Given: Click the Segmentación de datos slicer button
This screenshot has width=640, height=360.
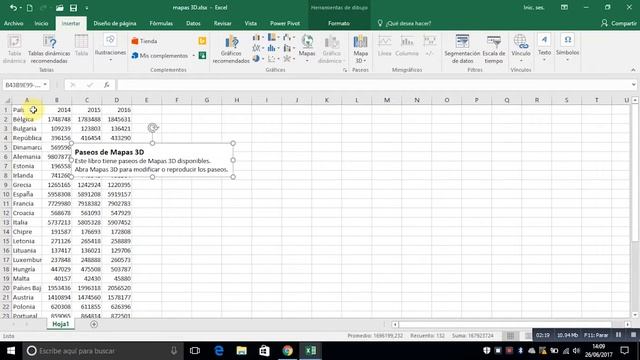Looking at the screenshot, I should (462, 49).
